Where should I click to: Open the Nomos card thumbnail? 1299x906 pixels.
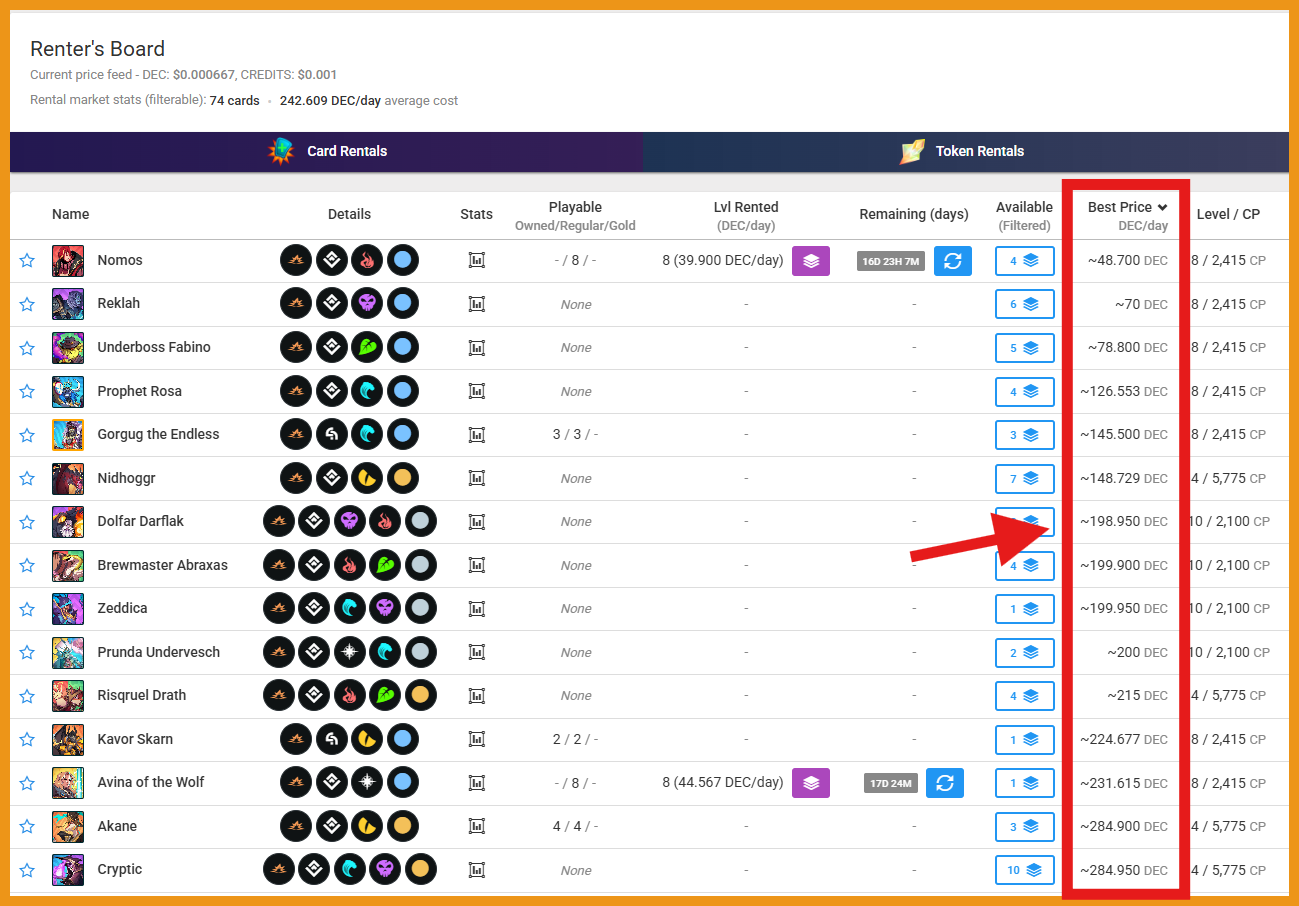point(68,261)
